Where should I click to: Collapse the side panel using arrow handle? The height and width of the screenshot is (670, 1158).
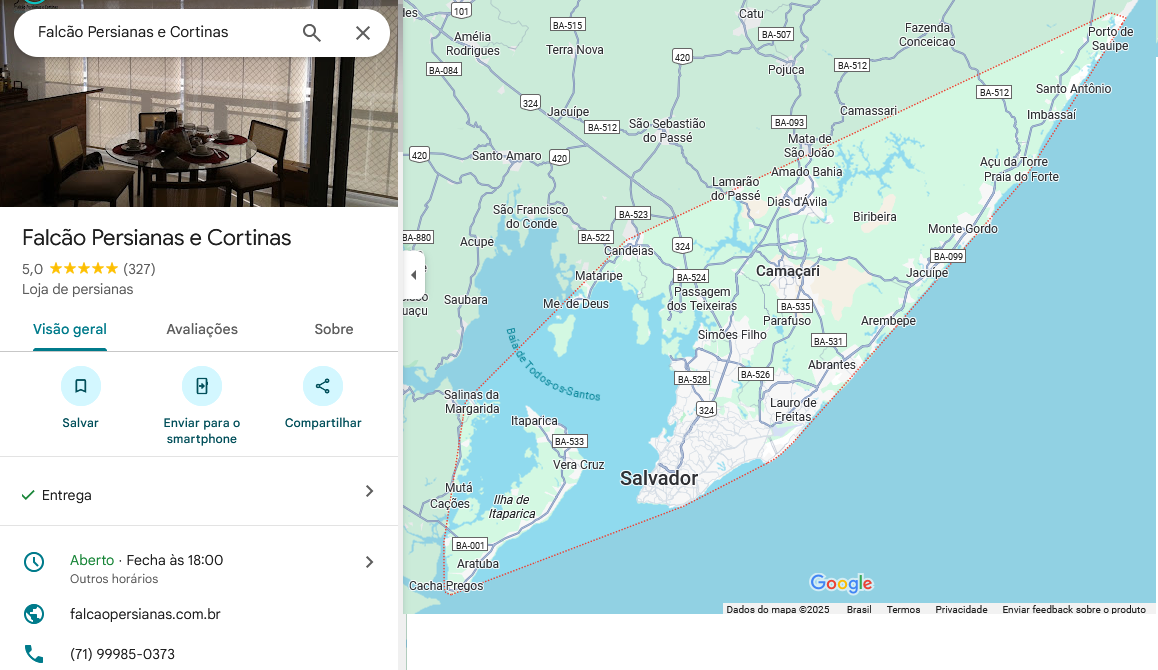413,275
